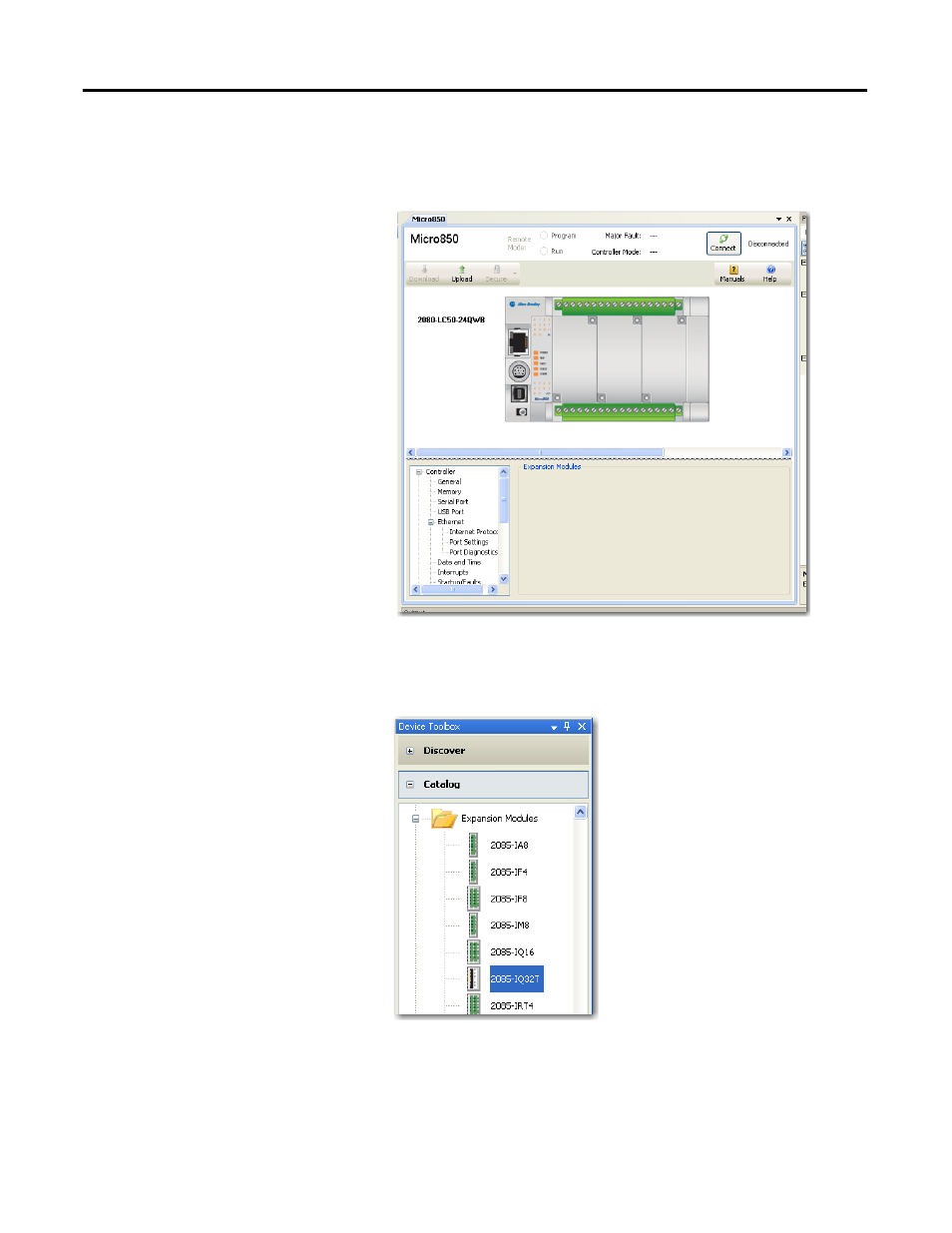Image resolution: width=952 pixels, height=1233 pixels.
Task: Click the 2085-IQ16 module icon
Action: [x=474, y=952]
